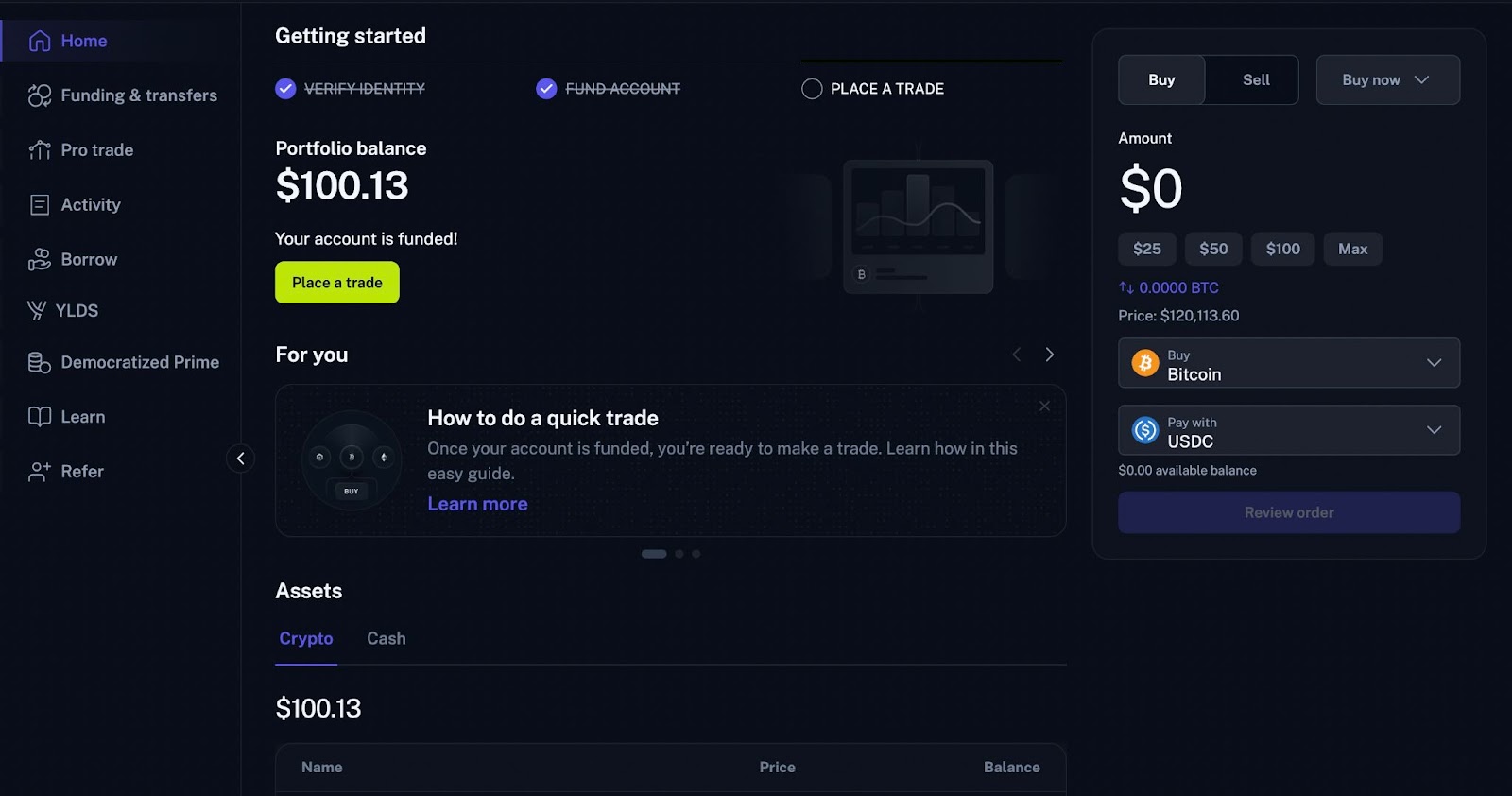
Task: Switch to the Sell tab
Action: coord(1254,79)
